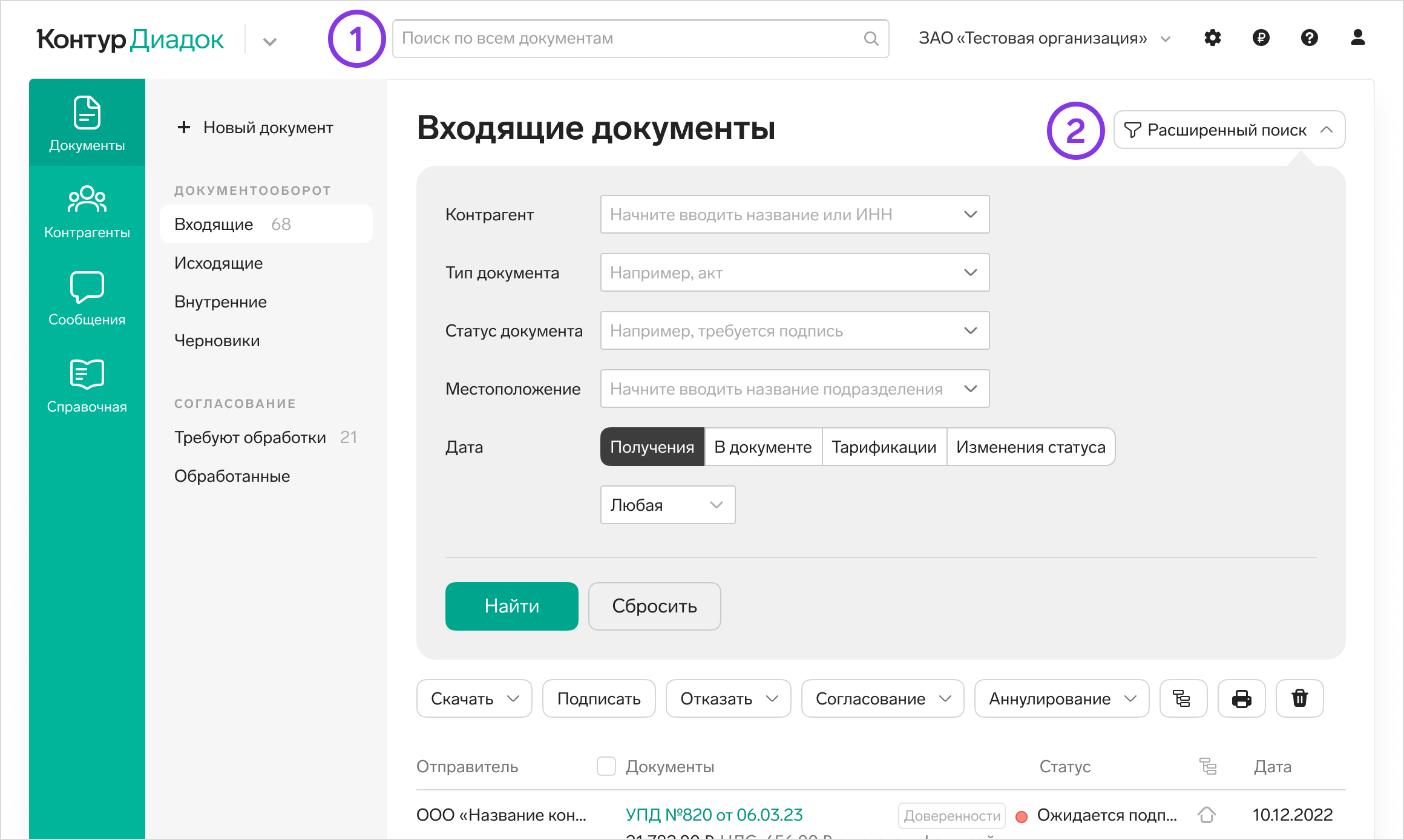This screenshot has width=1404, height=840.
Task: Open the Контрагенты section
Action: [x=87, y=212]
